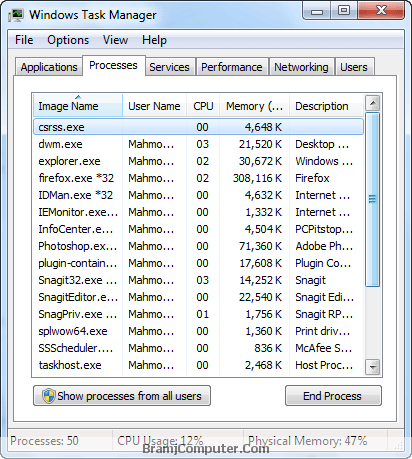Click the Snagit RP... description cell
This screenshot has width=412, height=459.
tap(324, 314)
